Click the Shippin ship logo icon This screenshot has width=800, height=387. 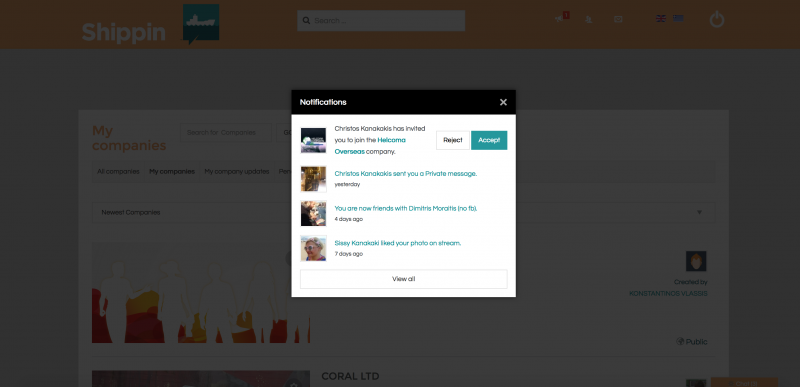(x=201, y=23)
